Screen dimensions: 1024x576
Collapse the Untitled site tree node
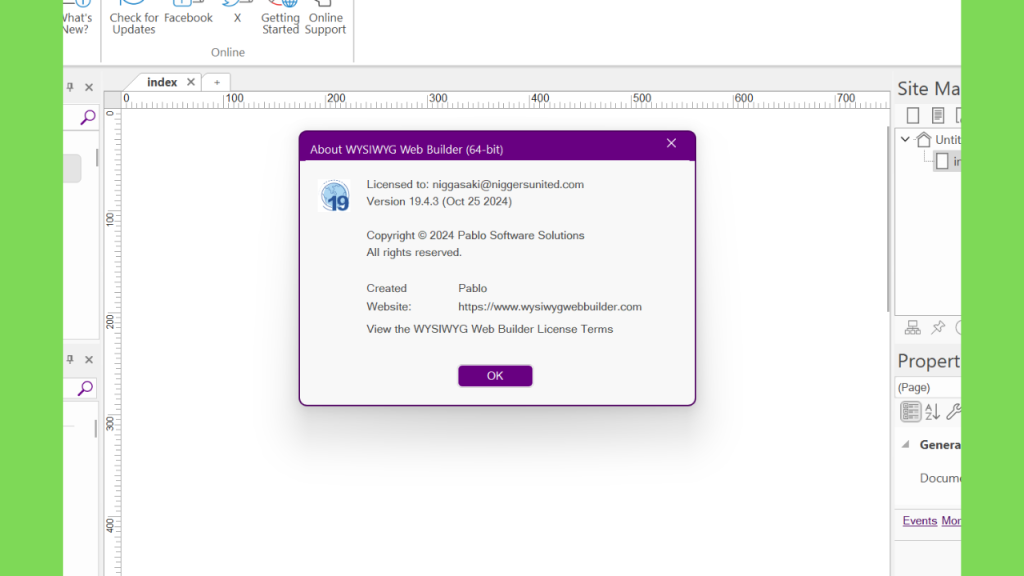click(x=905, y=139)
